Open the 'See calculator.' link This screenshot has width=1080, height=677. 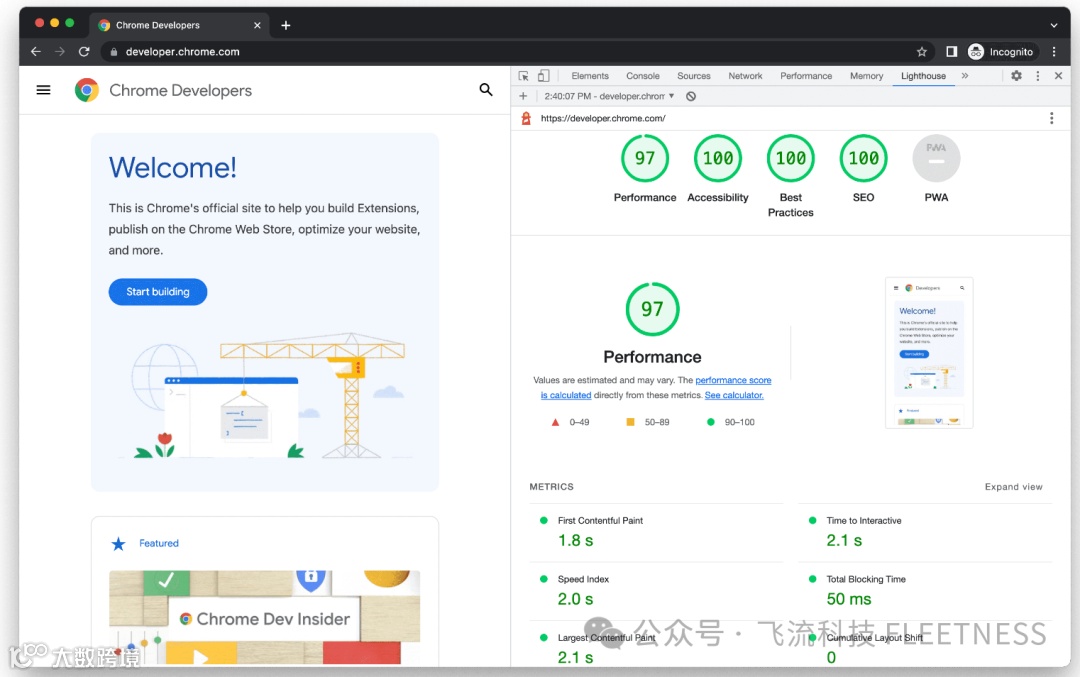734,395
